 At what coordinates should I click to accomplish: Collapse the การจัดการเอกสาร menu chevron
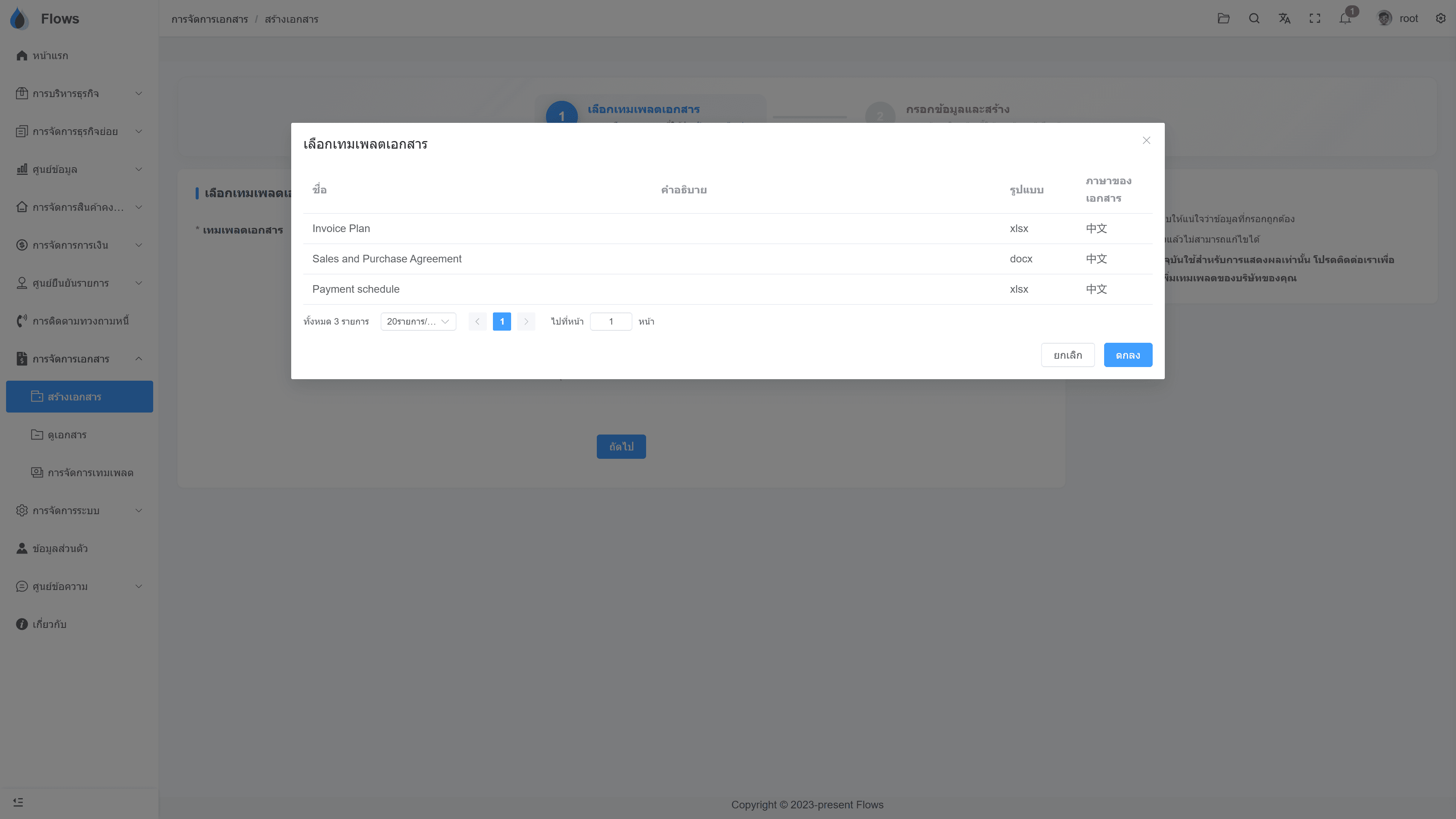(x=138, y=358)
